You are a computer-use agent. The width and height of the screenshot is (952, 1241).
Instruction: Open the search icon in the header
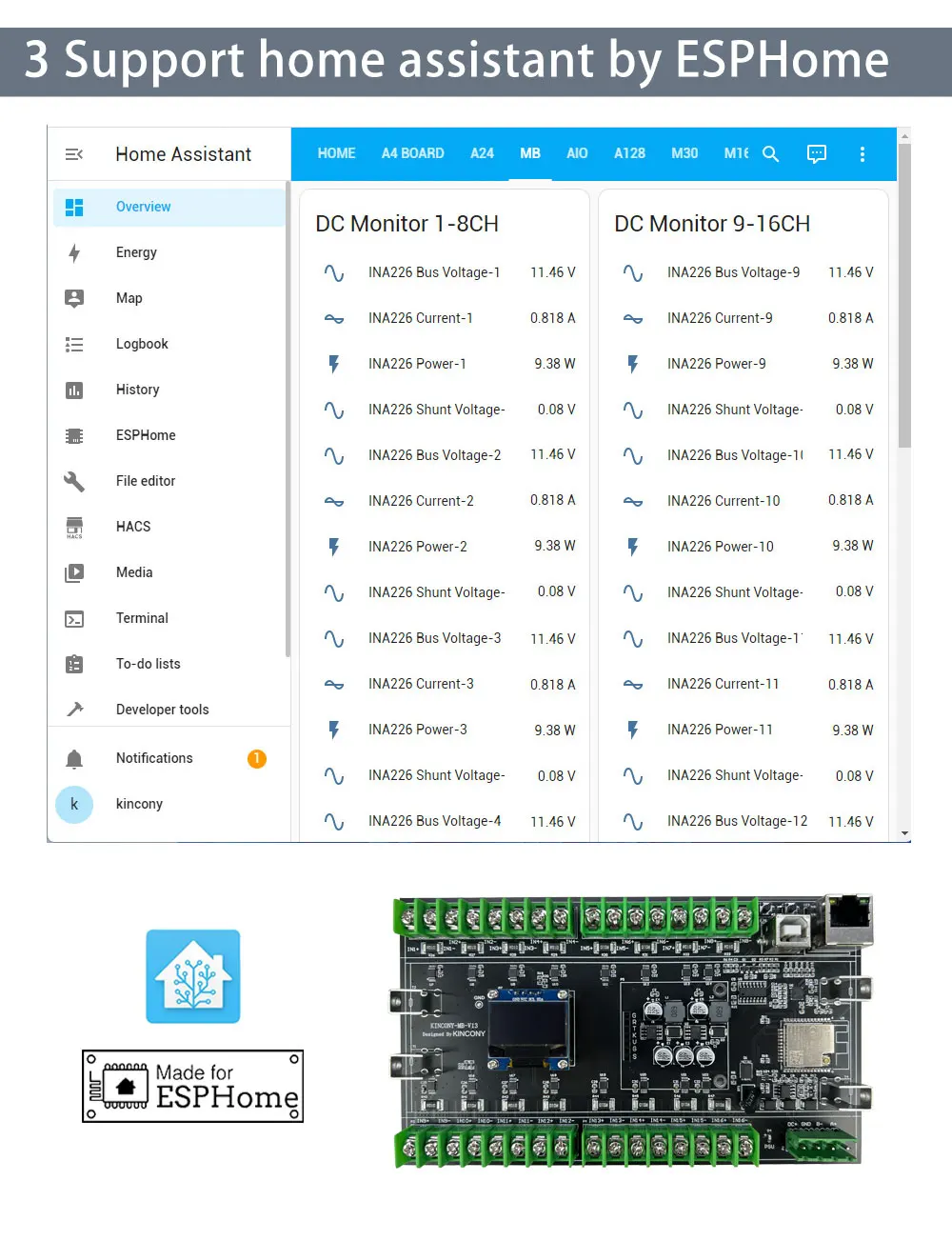(x=770, y=153)
